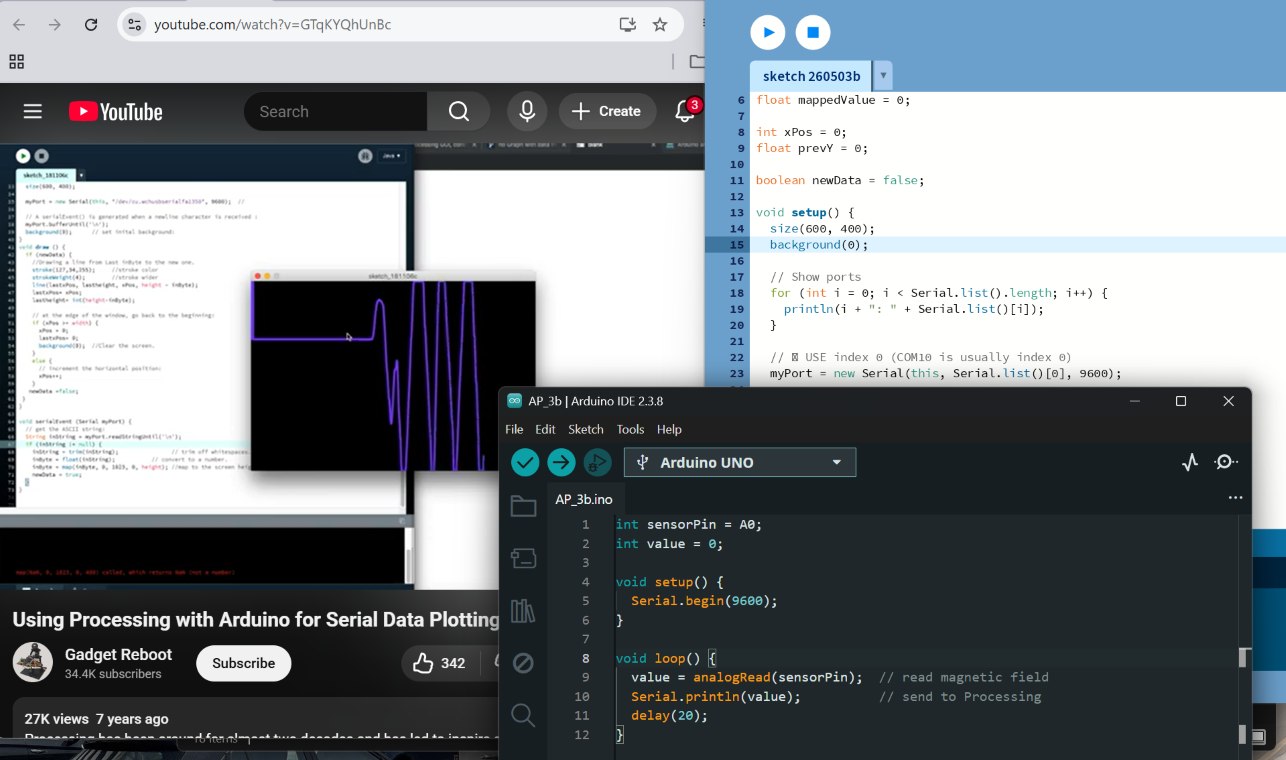Focus the YouTube Search field

tap(335, 112)
